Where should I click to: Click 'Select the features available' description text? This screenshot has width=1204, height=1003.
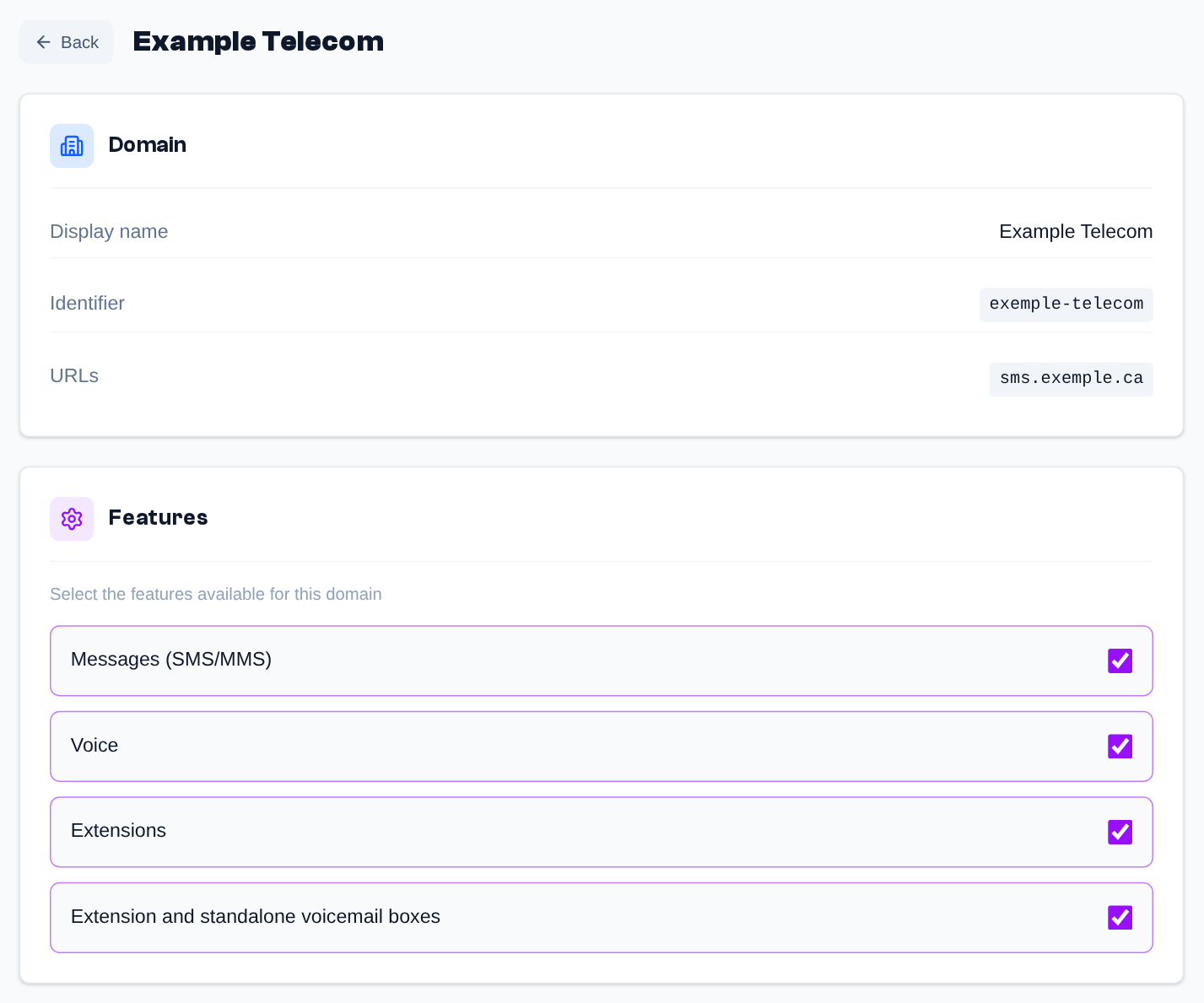[x=216, y=594]
